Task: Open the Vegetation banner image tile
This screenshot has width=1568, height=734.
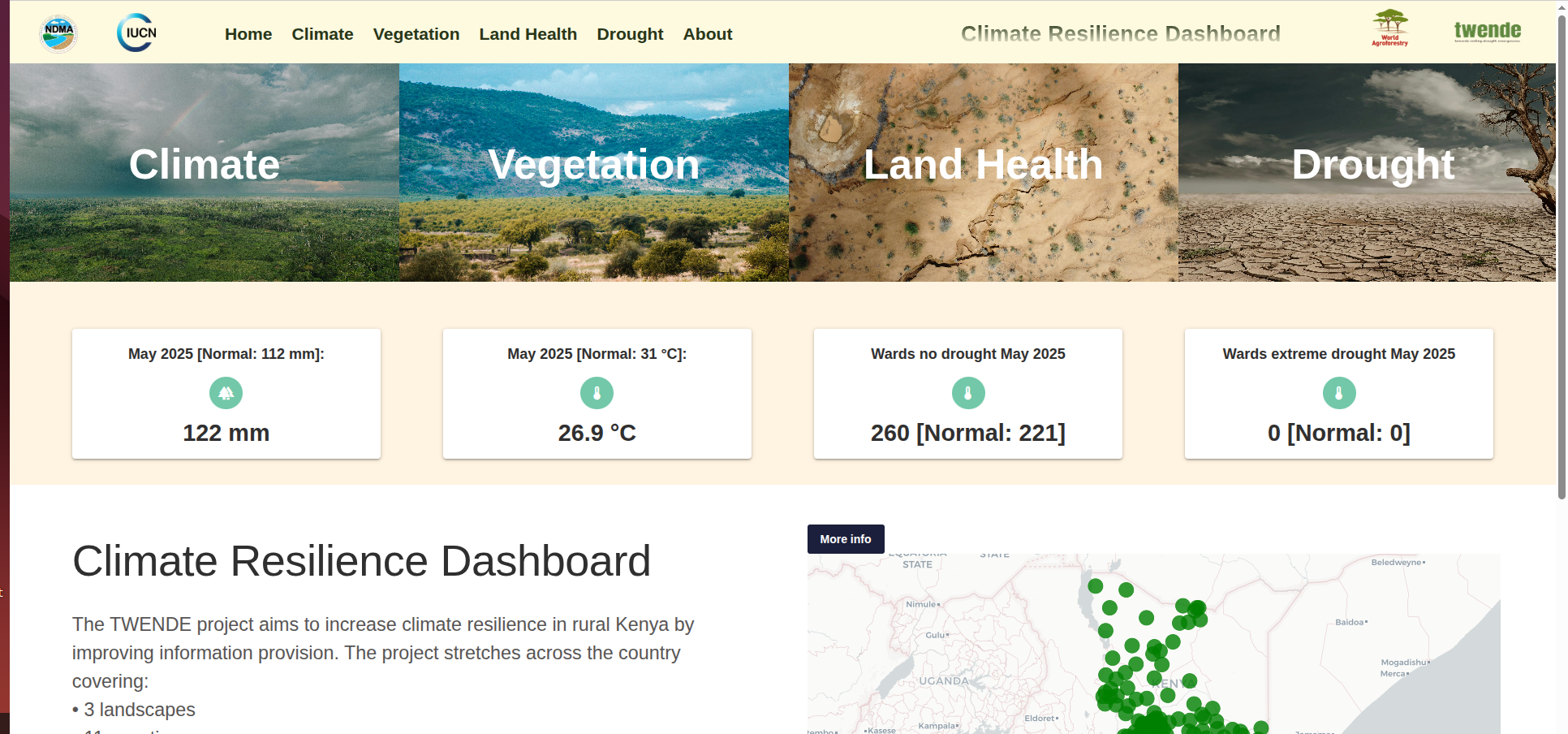Action: 594,172
